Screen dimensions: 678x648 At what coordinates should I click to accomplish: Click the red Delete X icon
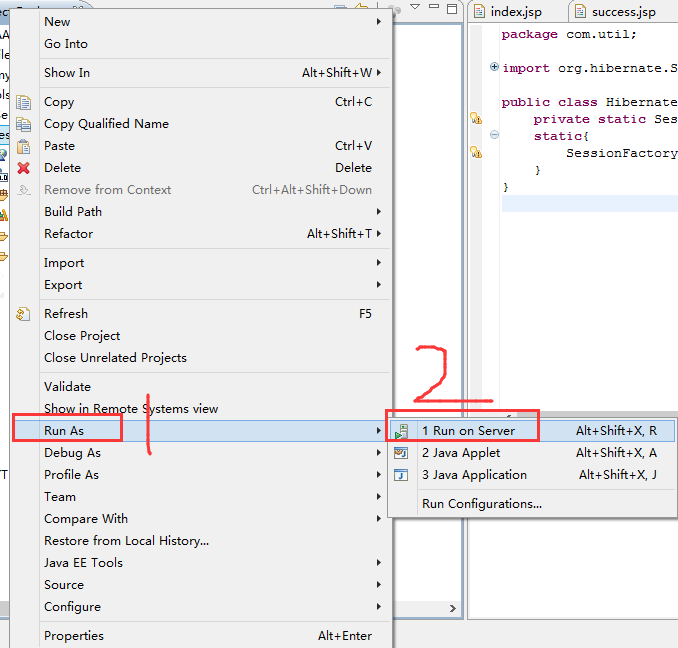[23, 168]
